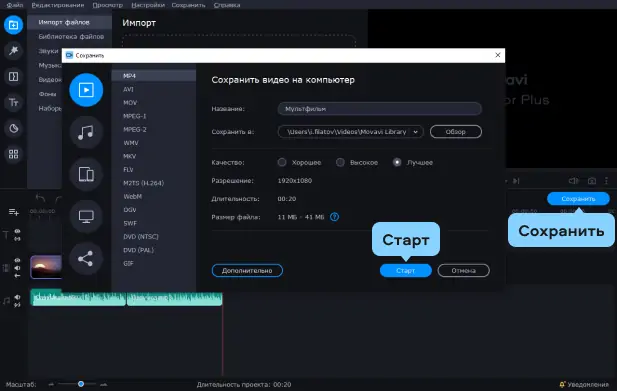617x391 pixels.
Task: Mute the audio track speaker icon
Action: click(17, 297)
